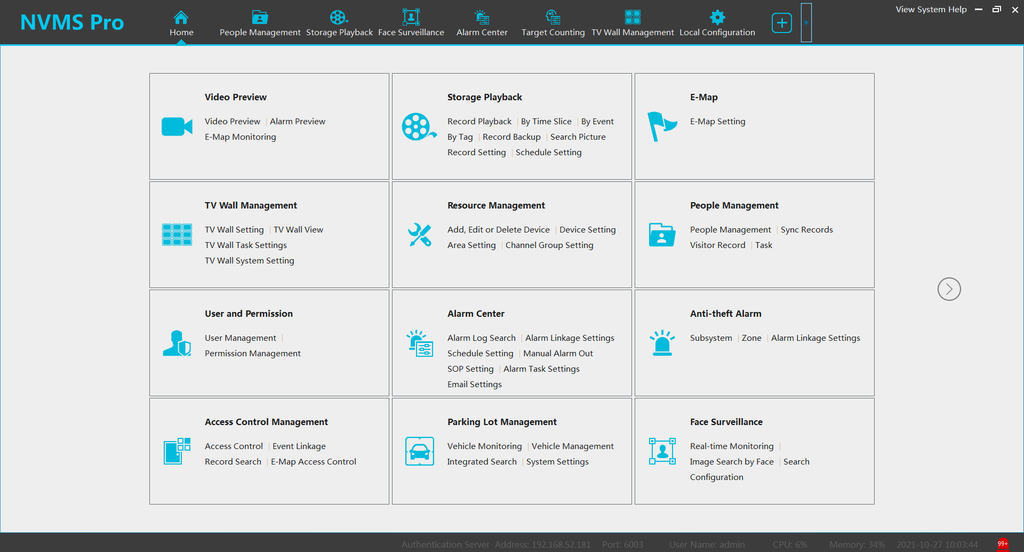This screenshot has height=552, width=1024.
Task: Add a new tab with plus button
Action: (x=782, y=23)
